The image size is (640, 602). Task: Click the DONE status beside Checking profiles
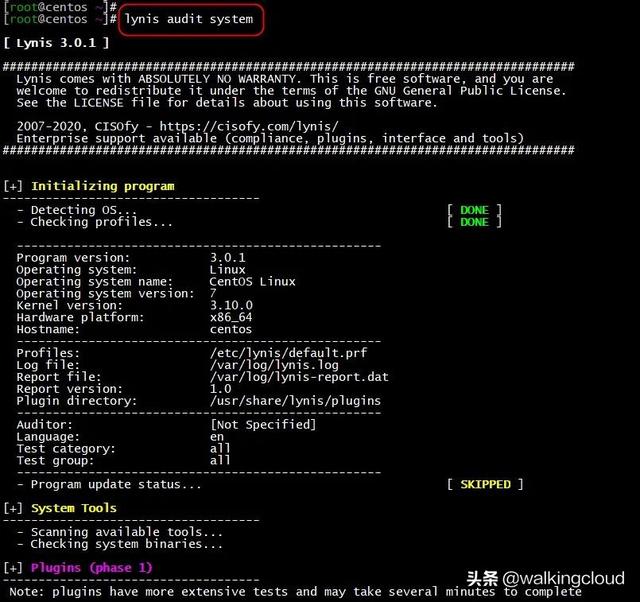(474, 222)
